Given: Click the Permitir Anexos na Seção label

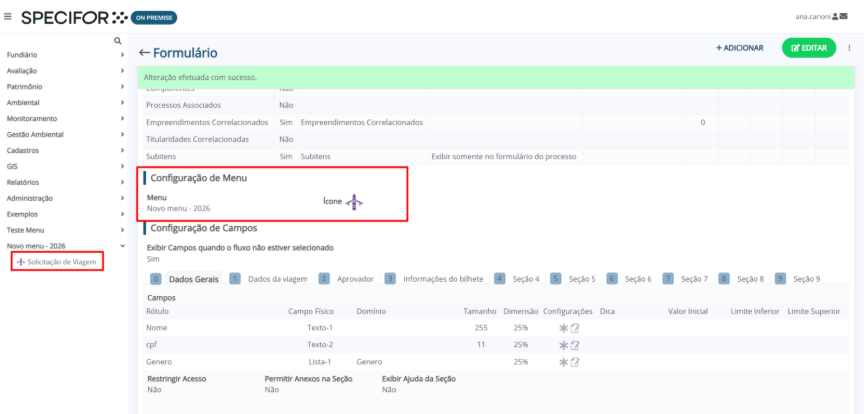Looking at the screenshot, I should [309, 379].
